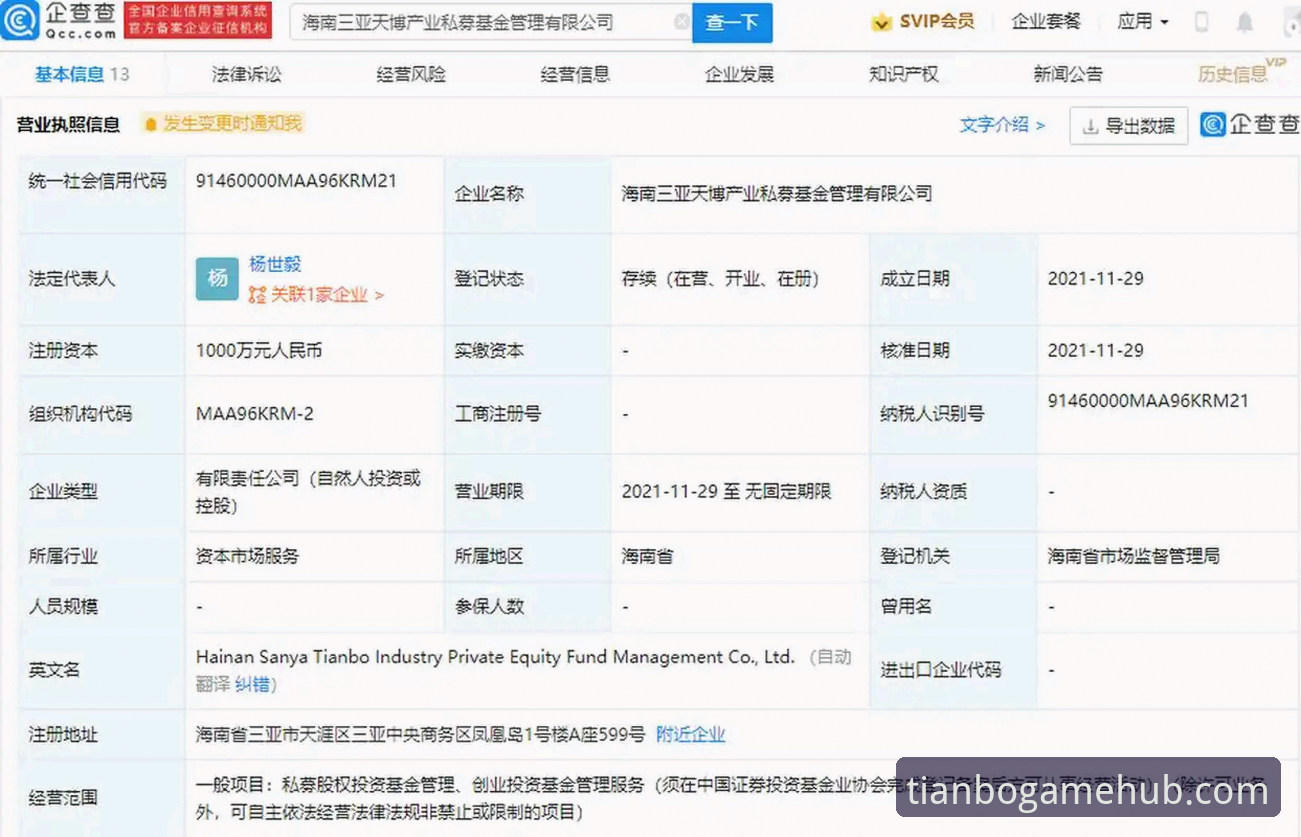
Task: Click organization code MAA96KRM-2
Action: click(255, 414)
